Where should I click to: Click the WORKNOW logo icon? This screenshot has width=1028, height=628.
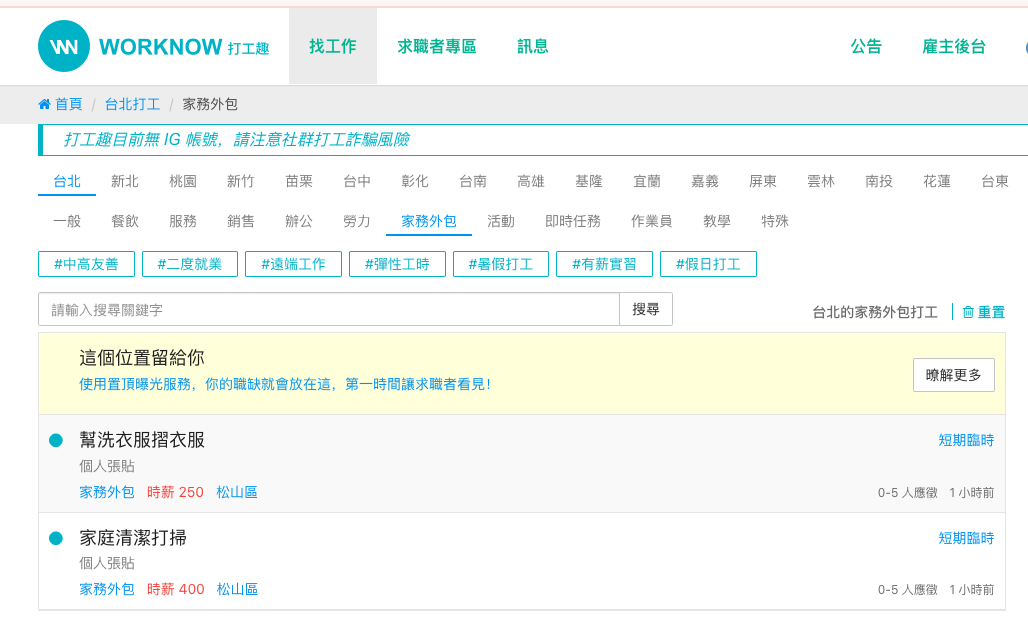[x=64, y=46]
